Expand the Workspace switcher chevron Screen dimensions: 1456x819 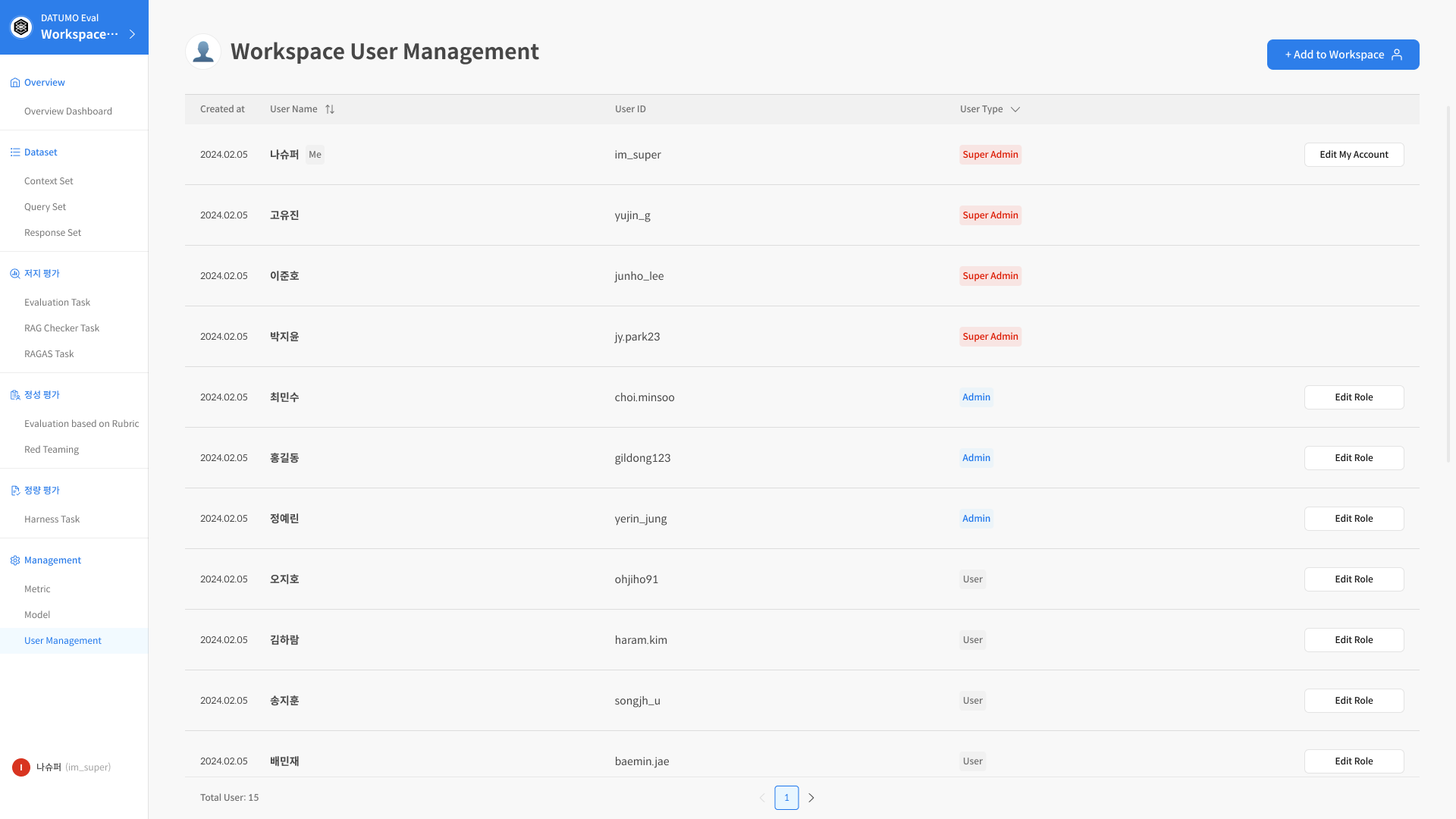(133, 34)
